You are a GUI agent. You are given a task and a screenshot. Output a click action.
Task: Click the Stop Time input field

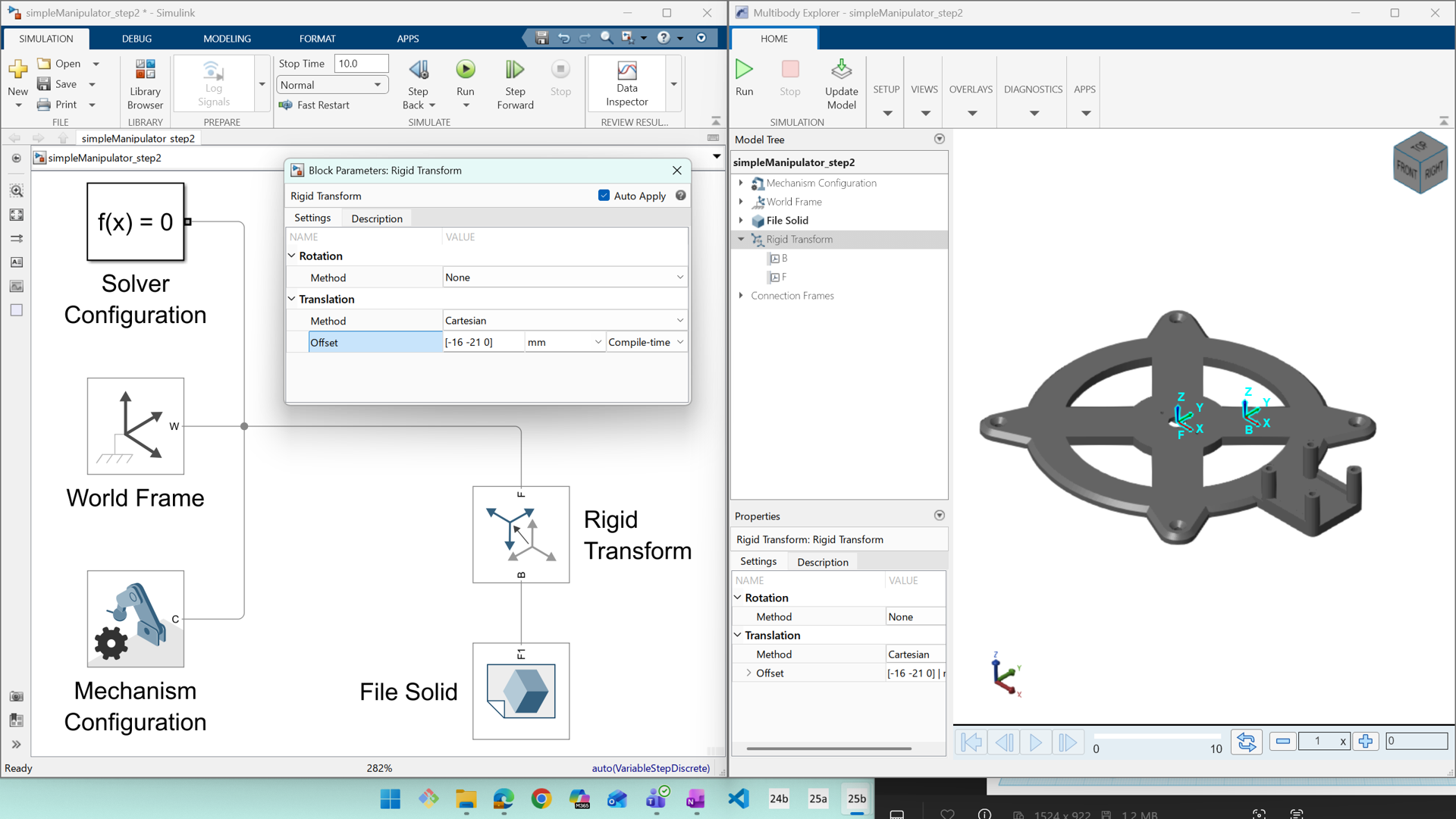(x=361, y=64)
